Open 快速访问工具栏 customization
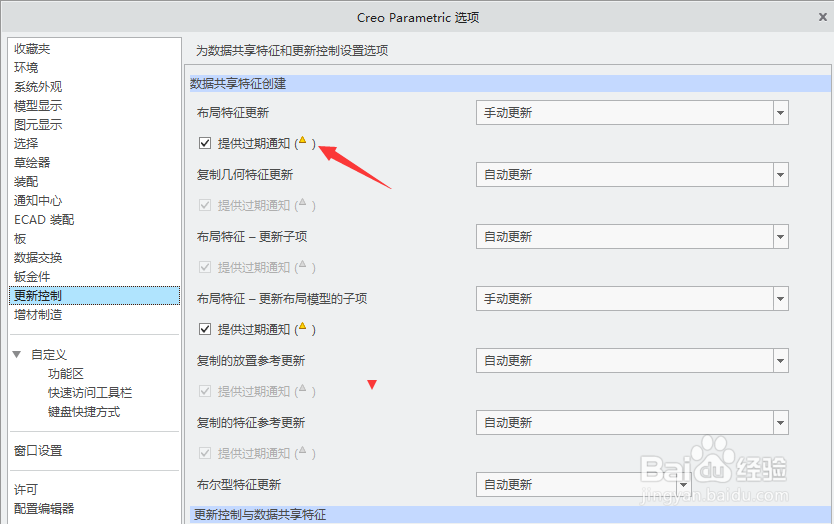This screenshot has height=524, width=834. (x=90, y=393)
